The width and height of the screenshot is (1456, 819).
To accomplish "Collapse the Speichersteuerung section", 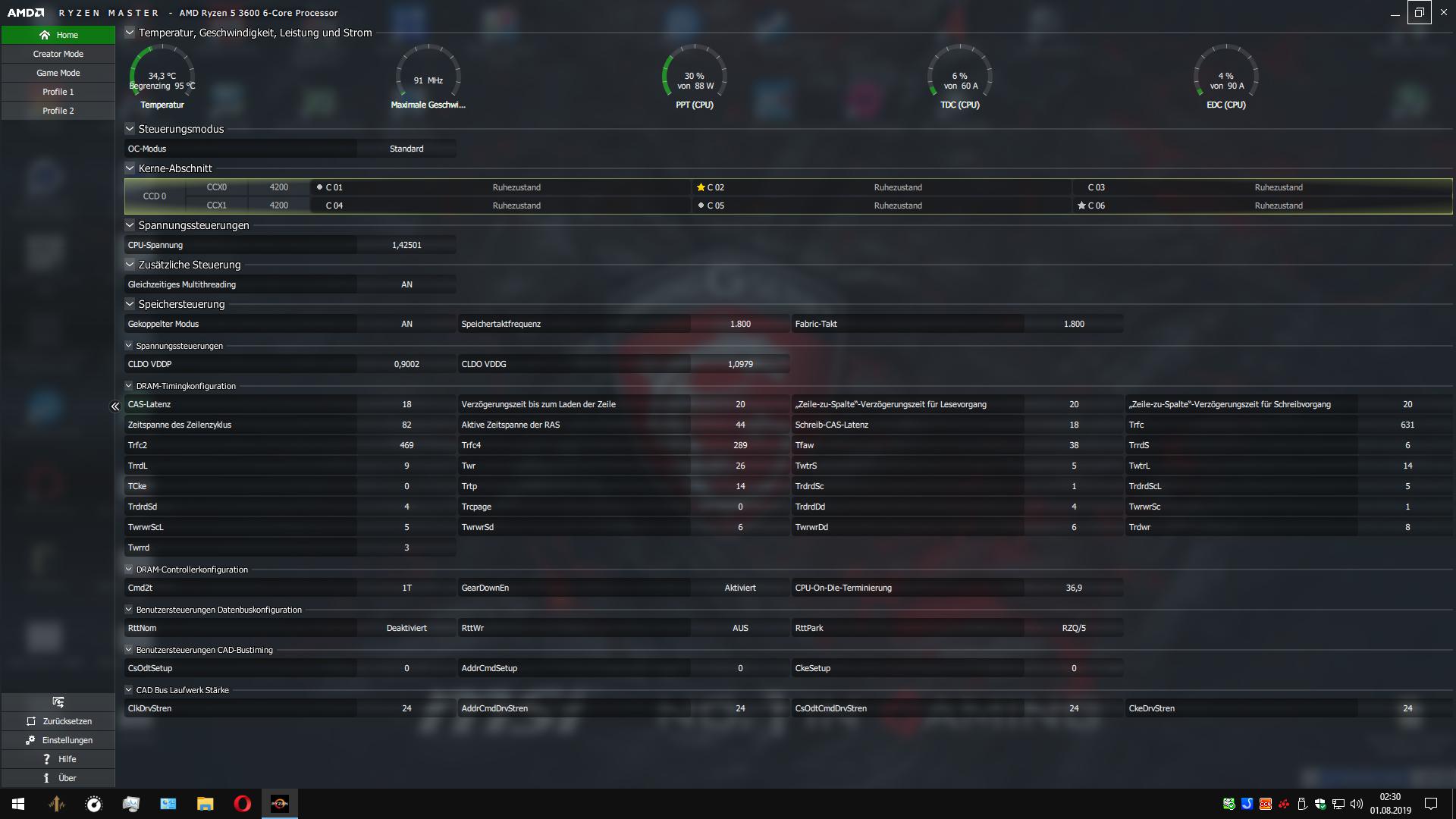I will pos(130,304).
